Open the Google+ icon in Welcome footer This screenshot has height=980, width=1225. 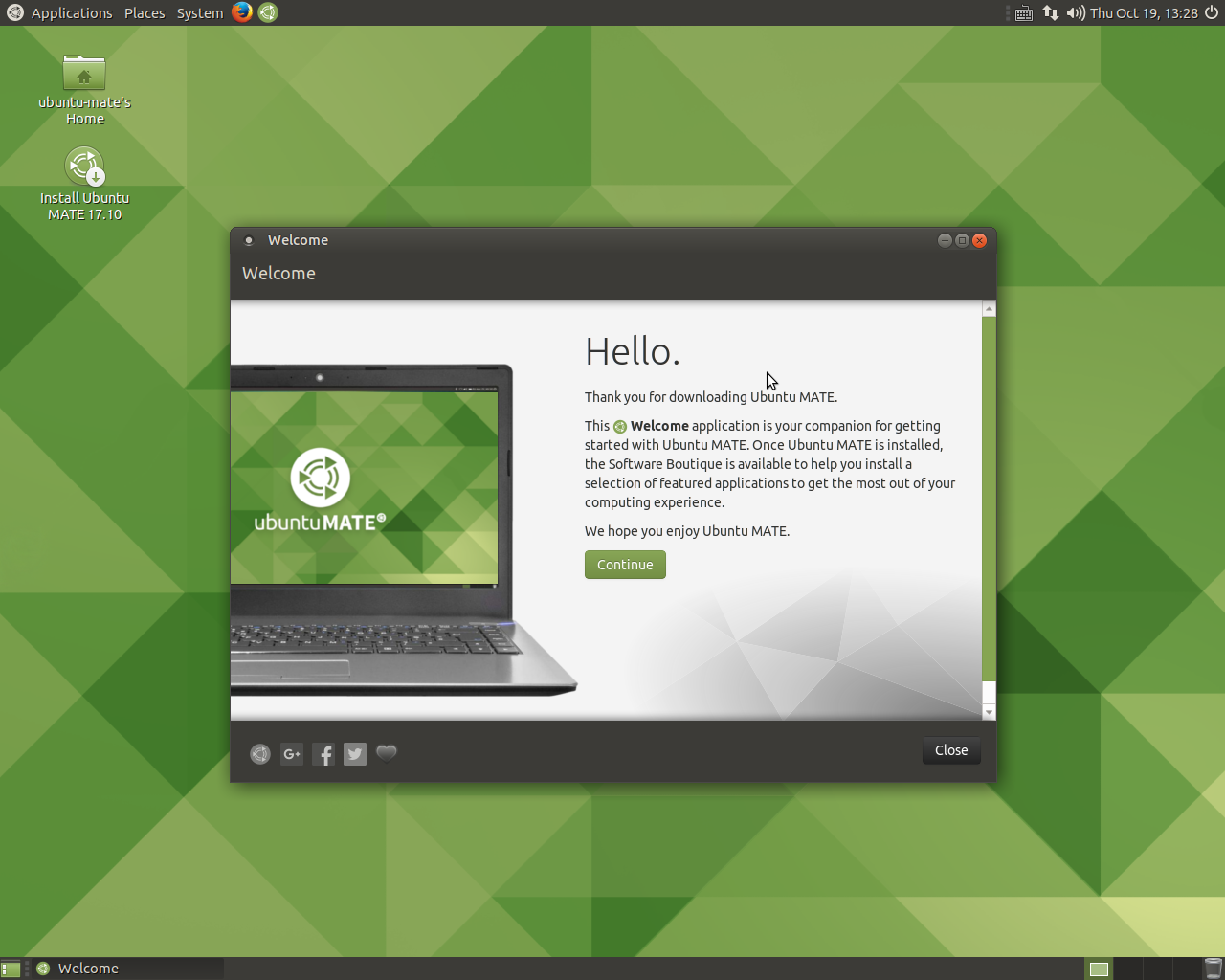pos(292,754)
